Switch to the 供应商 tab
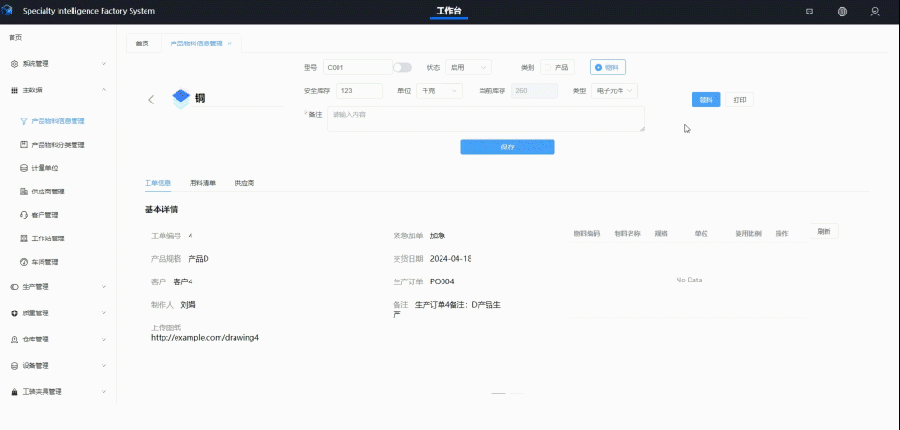The height and width of the screenshot is (430, 900). tap(244, 183)
